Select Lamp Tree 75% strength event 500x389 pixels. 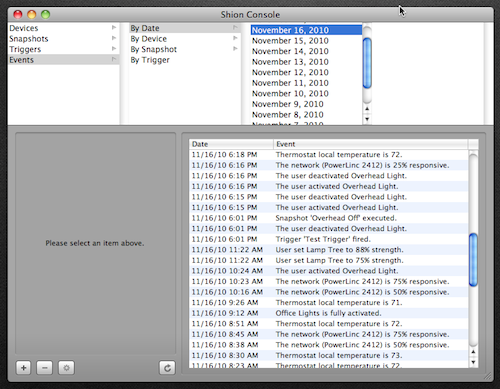click(329, 260)
